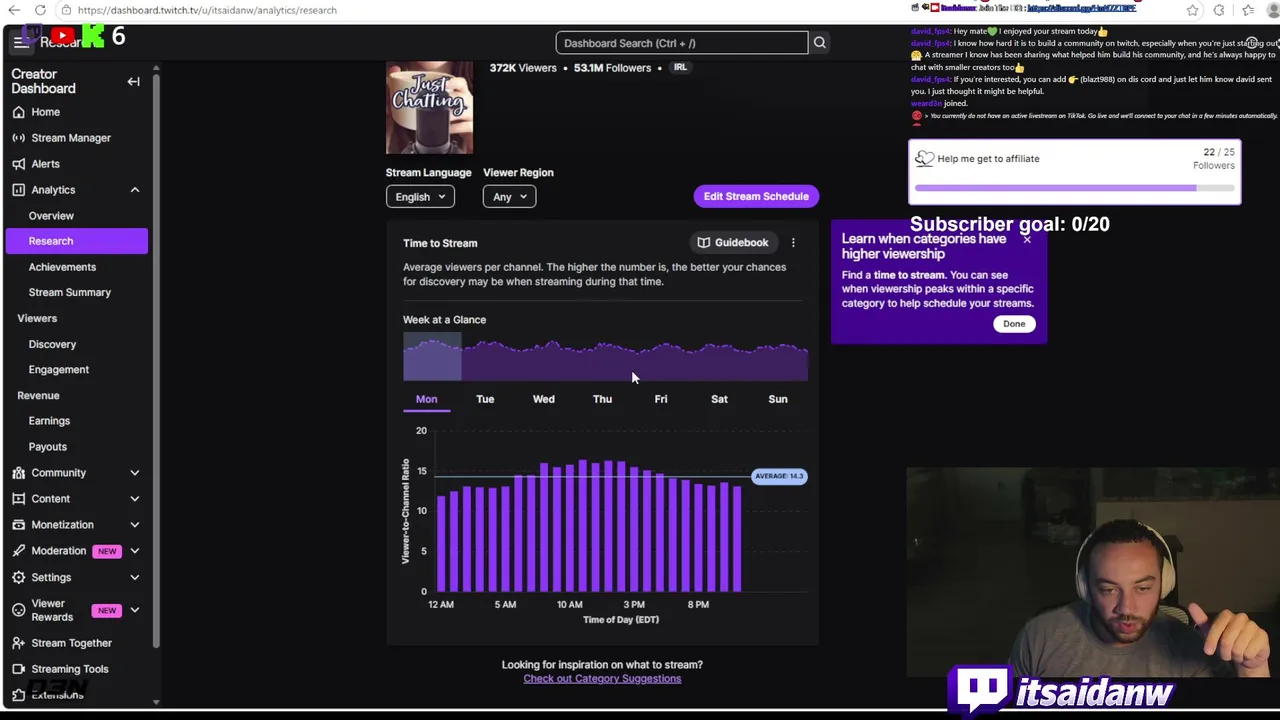The image size is (1280, 720).
Task: Expand the Monetization section chevron
Action: (134, 525)
